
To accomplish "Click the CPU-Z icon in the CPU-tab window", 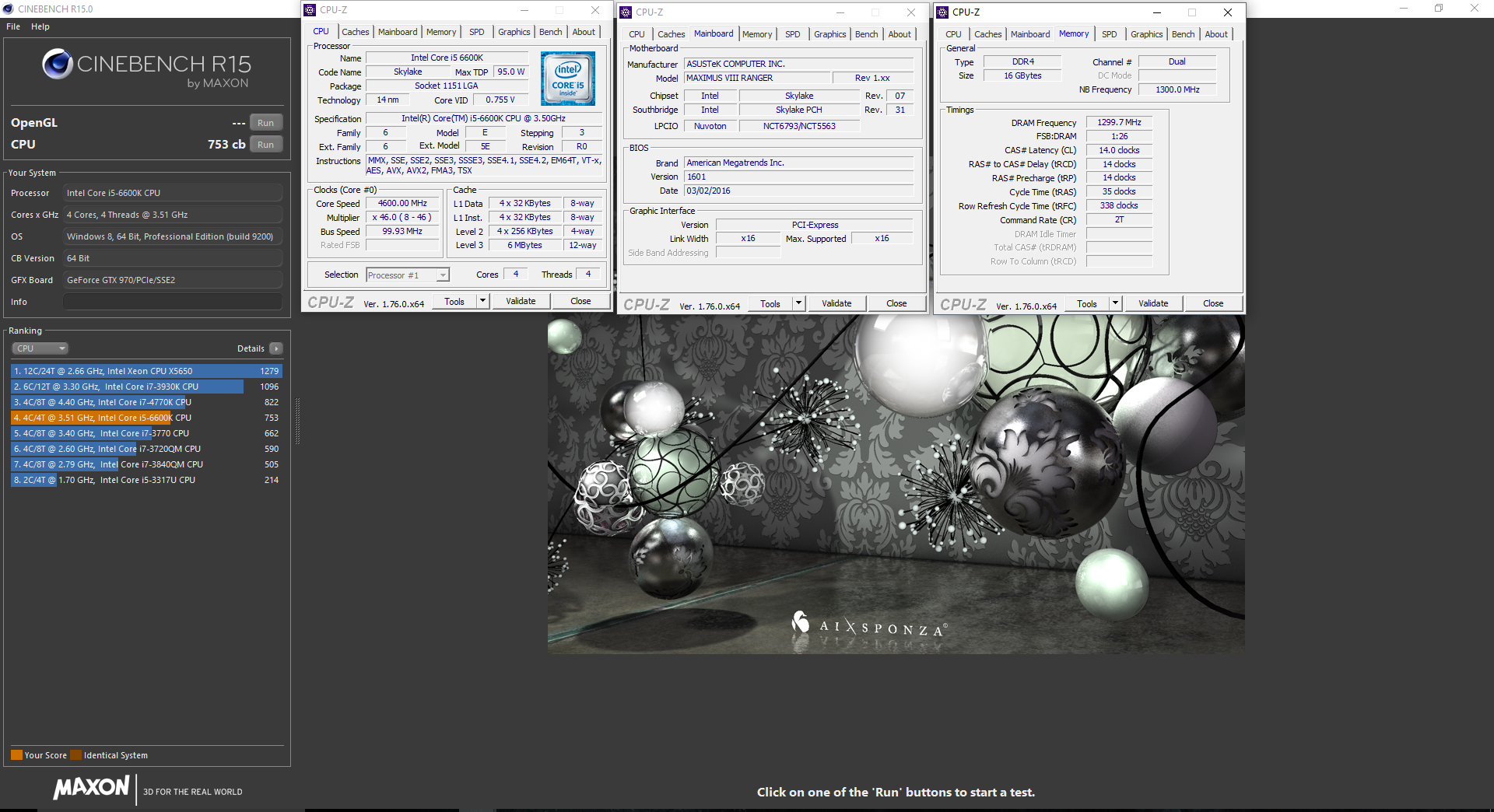I will tap(310, 10).
